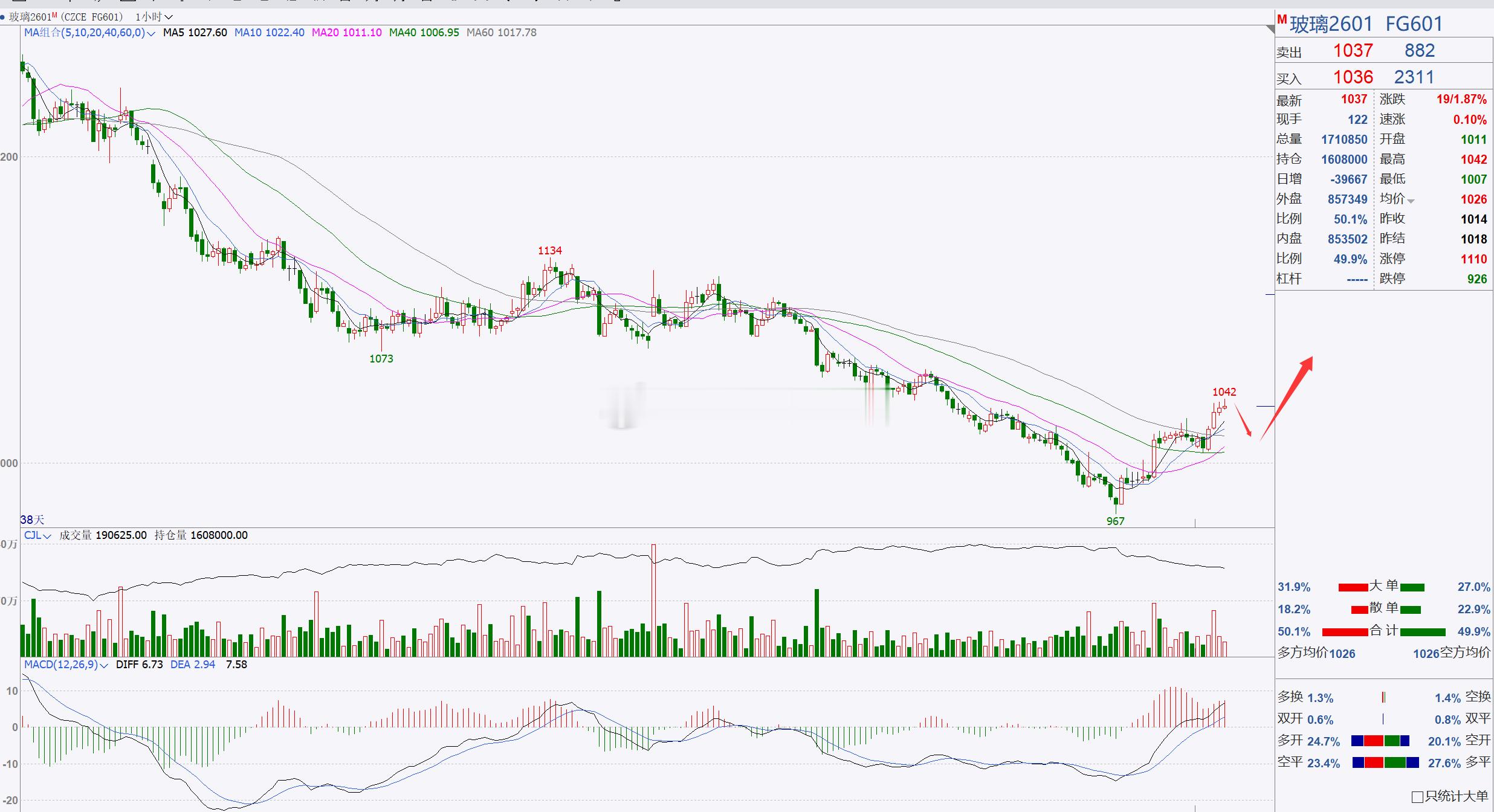The height and width of the screenshot is (812, 1494).
Task: Select the 玻璃2601 FG601 contract title
Action: (1366, 24)
